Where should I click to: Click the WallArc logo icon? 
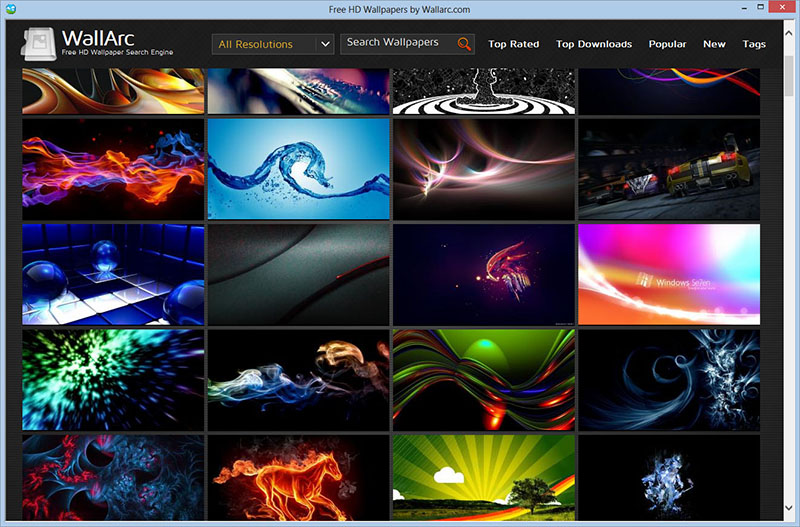point(38,44)
